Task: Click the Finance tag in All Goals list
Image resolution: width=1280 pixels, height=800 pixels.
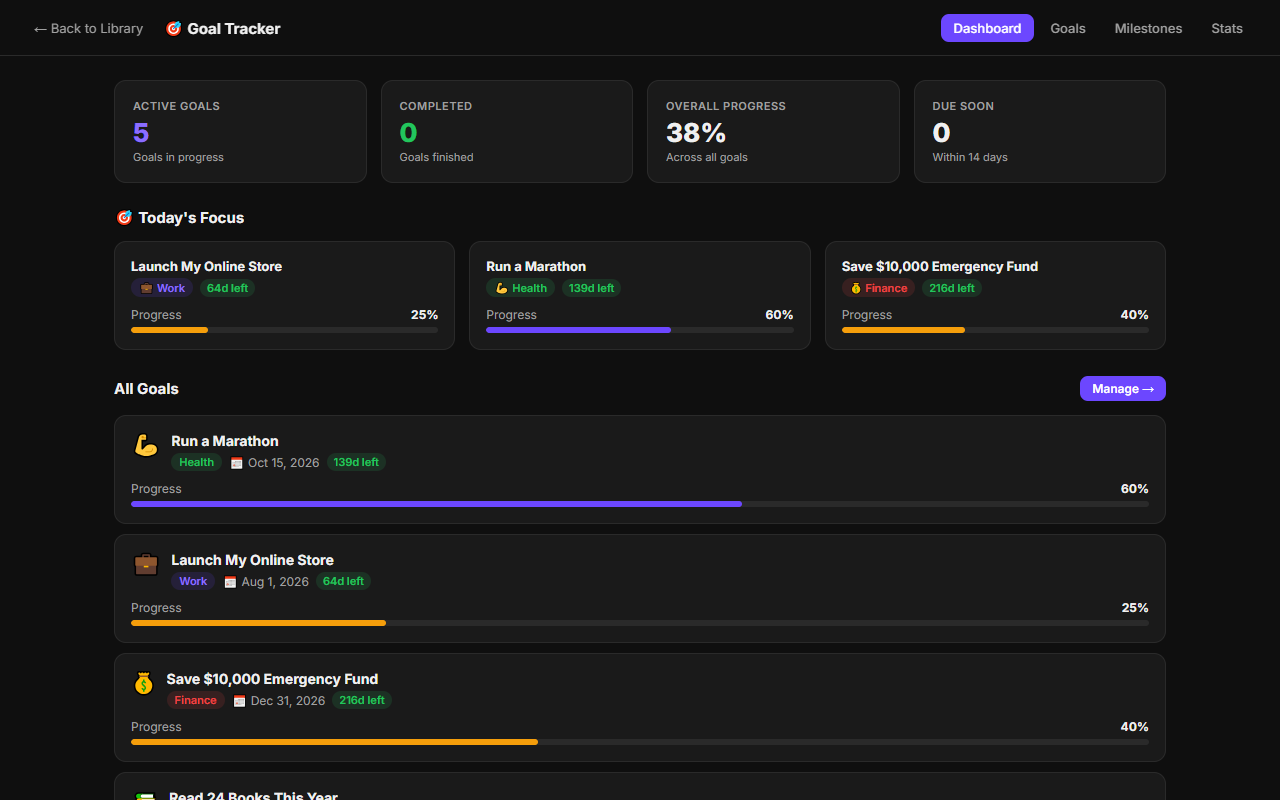Action: coord(195,700)
